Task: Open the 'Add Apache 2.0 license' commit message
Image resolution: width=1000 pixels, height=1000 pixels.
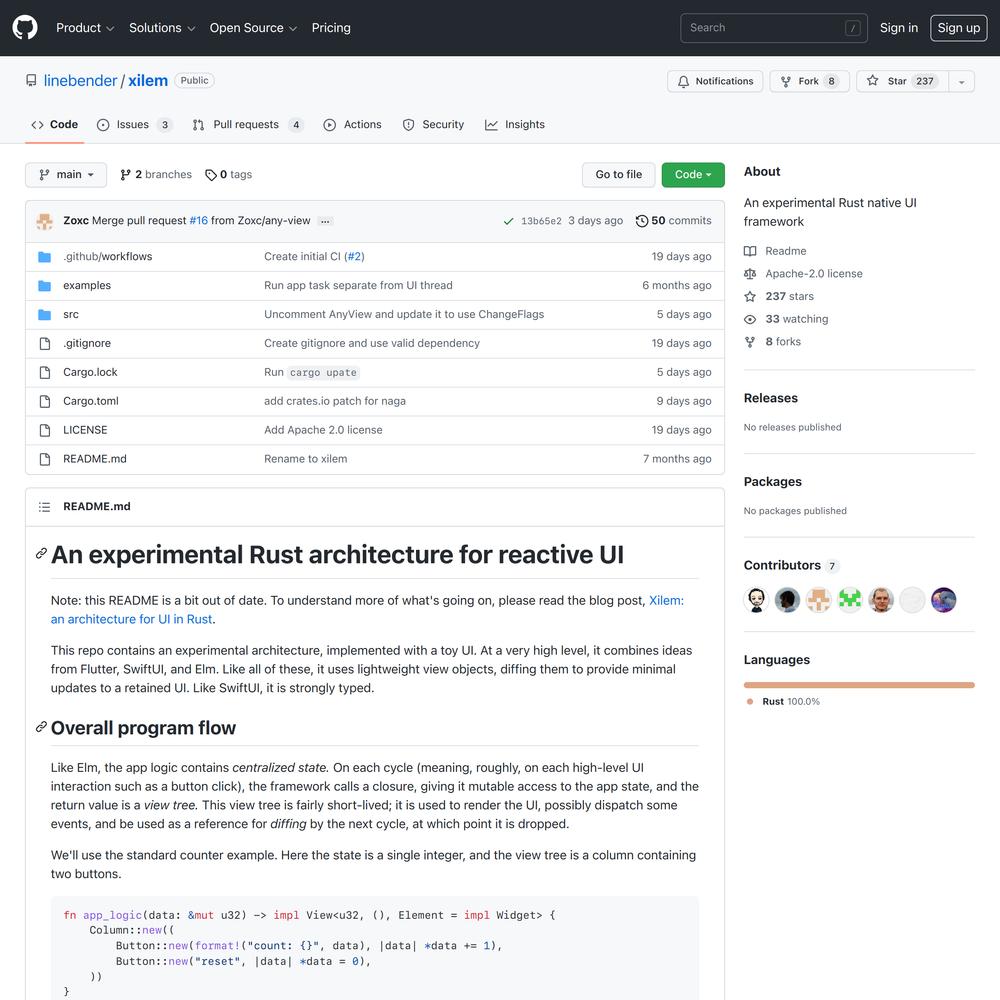Action: (323, 430)
